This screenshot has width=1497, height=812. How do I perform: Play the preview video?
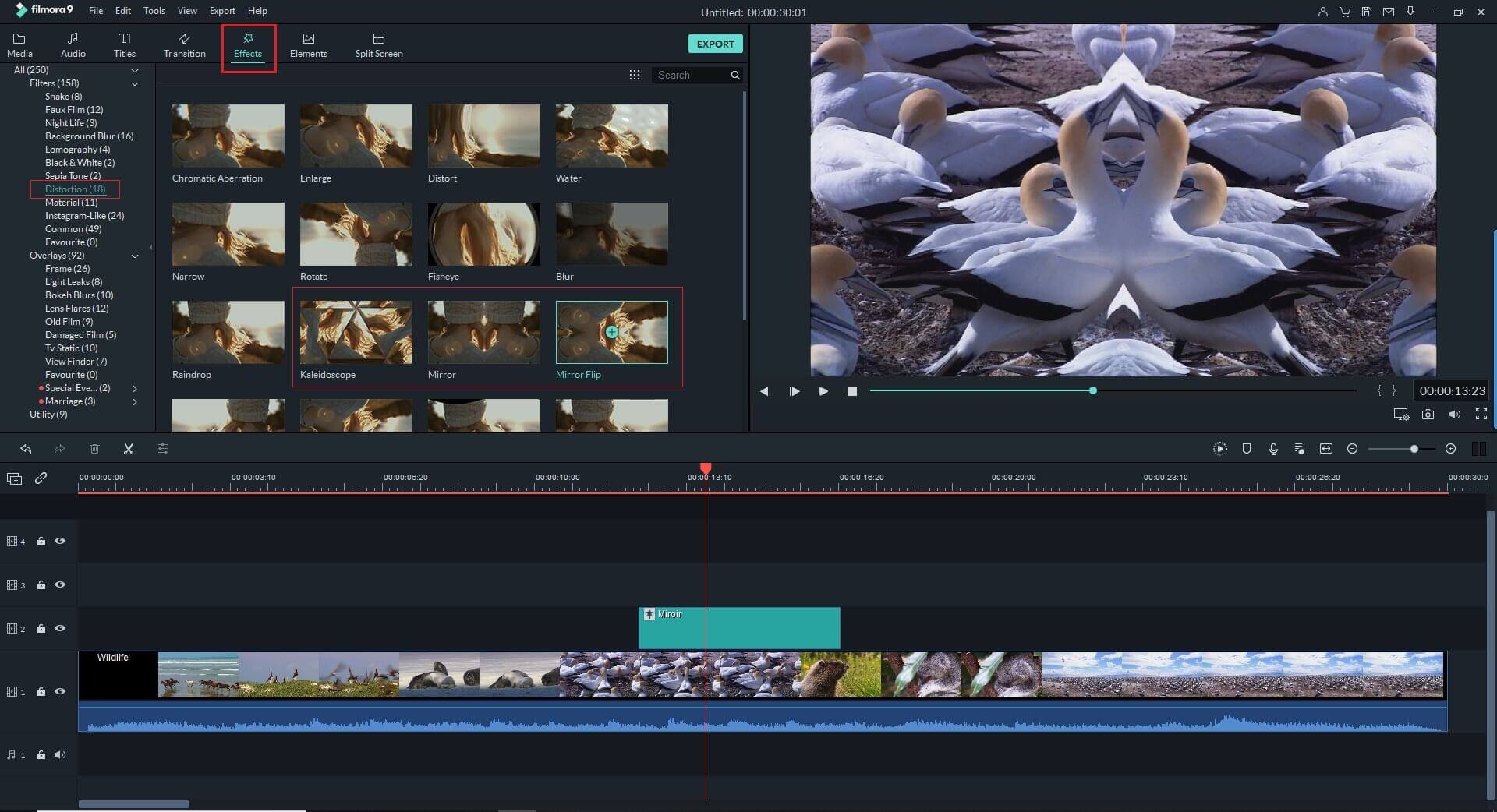click(823, 391)
